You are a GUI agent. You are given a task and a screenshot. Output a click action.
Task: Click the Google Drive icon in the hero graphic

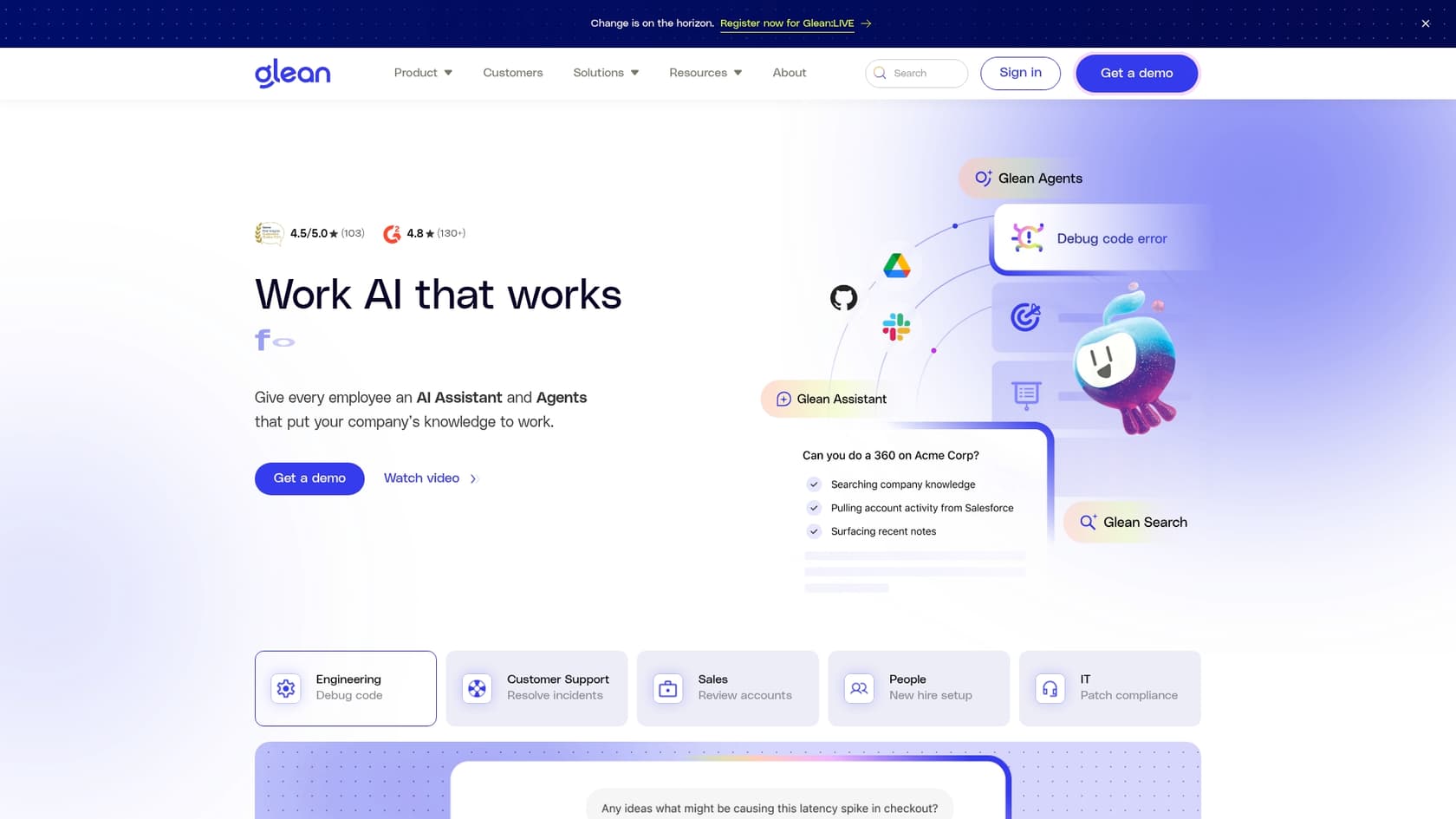[897, 266]
